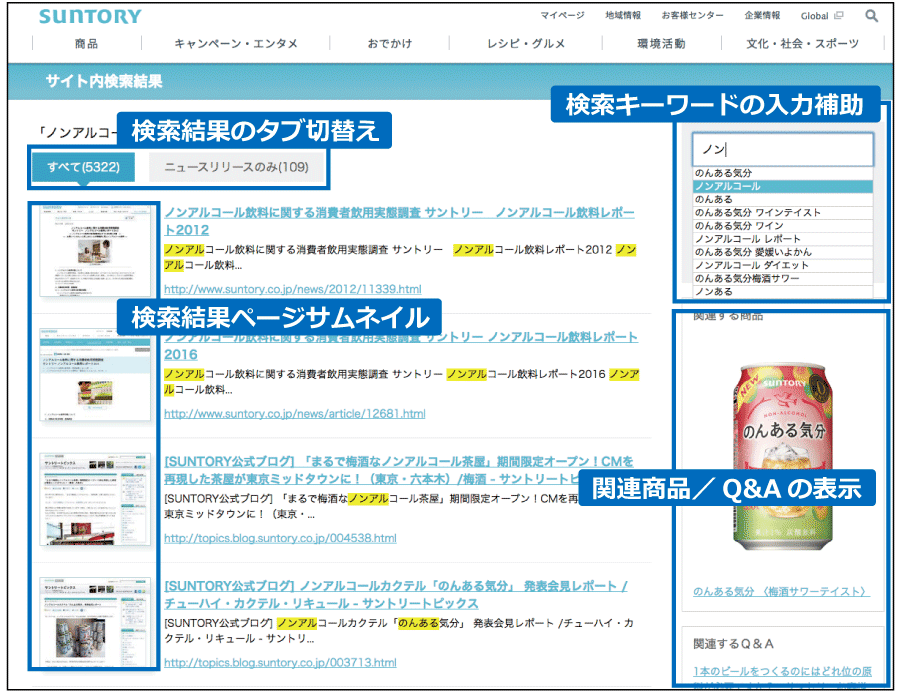Open のんある気分〈梅酒サワーテイスト〉 product link
Screen dimensions: 900x694
(781, 591)
